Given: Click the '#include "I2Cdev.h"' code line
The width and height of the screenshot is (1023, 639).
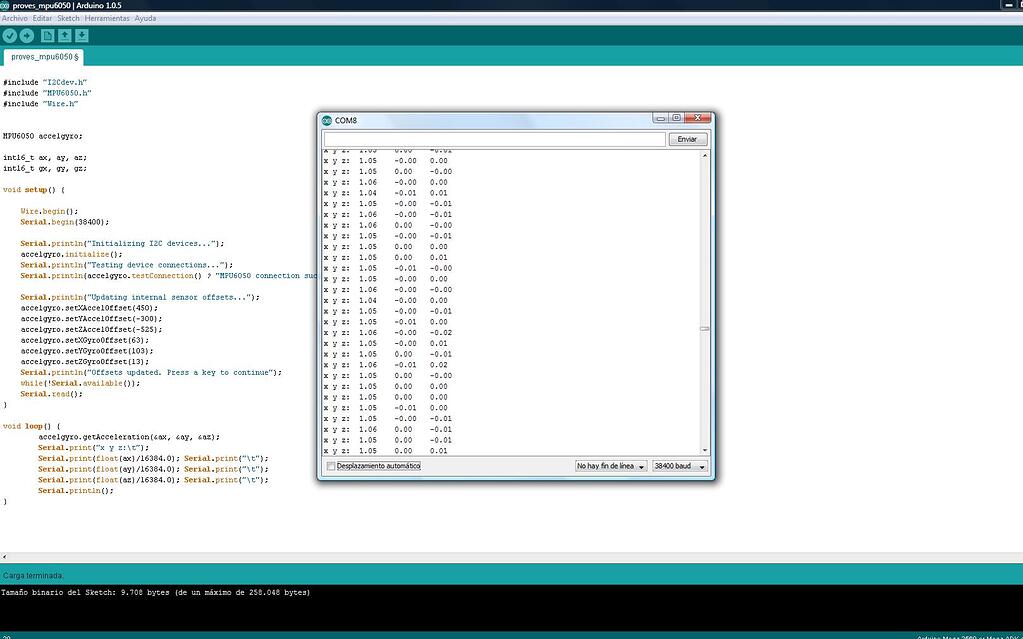Looking at the screenshot, I should point(45,82).
